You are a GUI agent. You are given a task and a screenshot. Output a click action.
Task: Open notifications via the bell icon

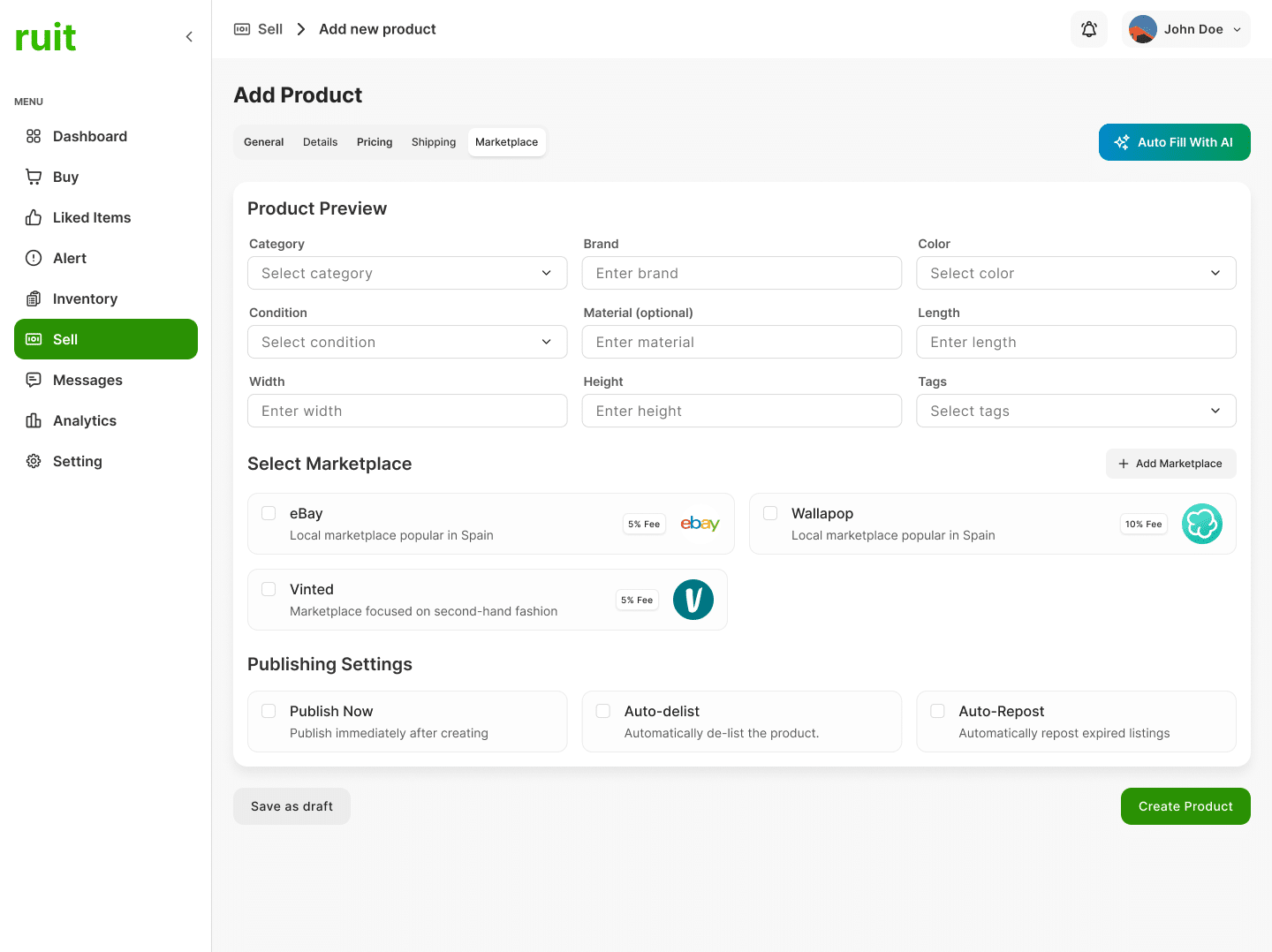1088,29
